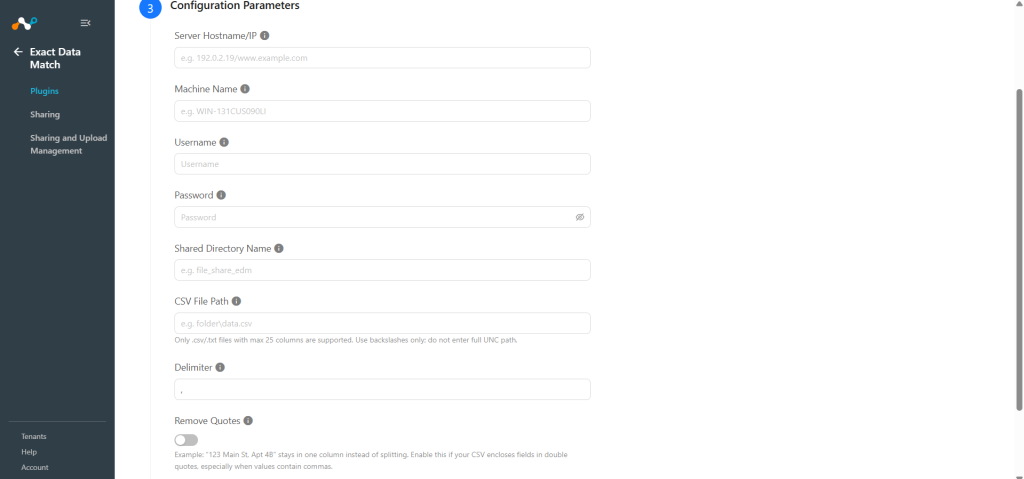Click Password field info icon
Image resolution: width=1024 pixels, height=479 pixels.
point(221,195)
